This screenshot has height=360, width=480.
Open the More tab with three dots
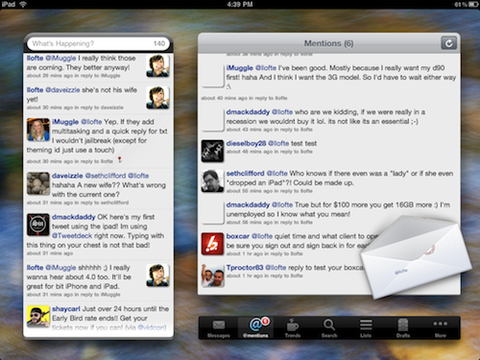440,328
